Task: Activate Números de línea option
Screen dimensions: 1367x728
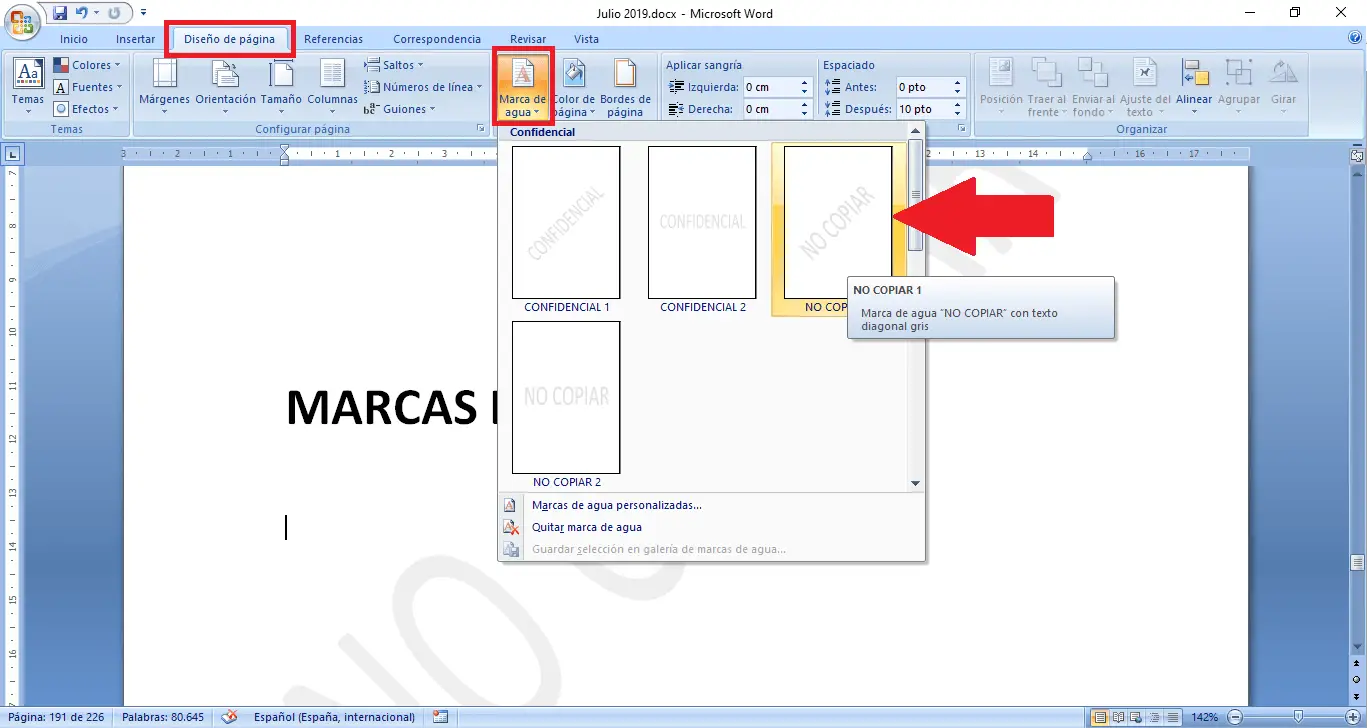Action: pos(422,87)
